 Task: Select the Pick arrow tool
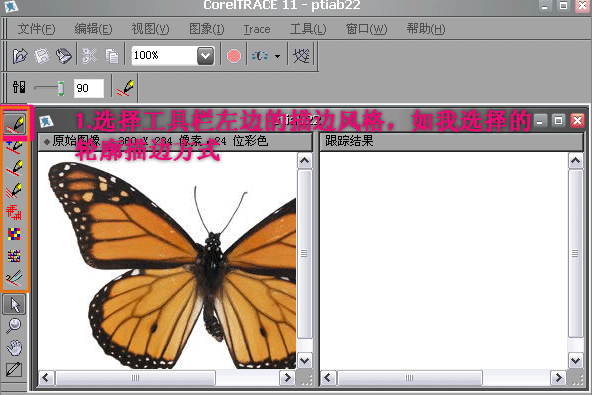14,304
